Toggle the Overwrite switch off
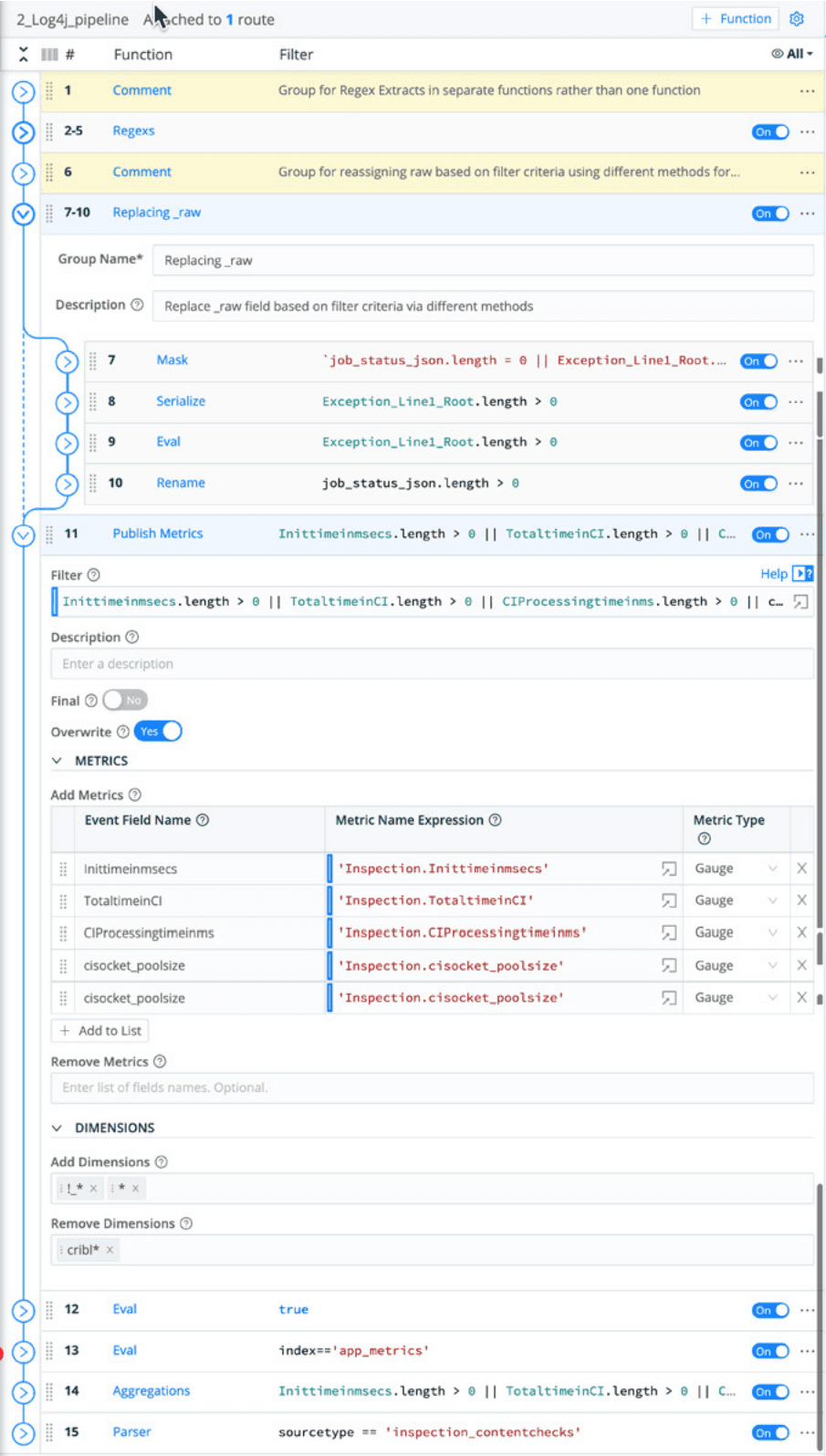The height and width of the screenshot is (1456, 826). [158, 731]
